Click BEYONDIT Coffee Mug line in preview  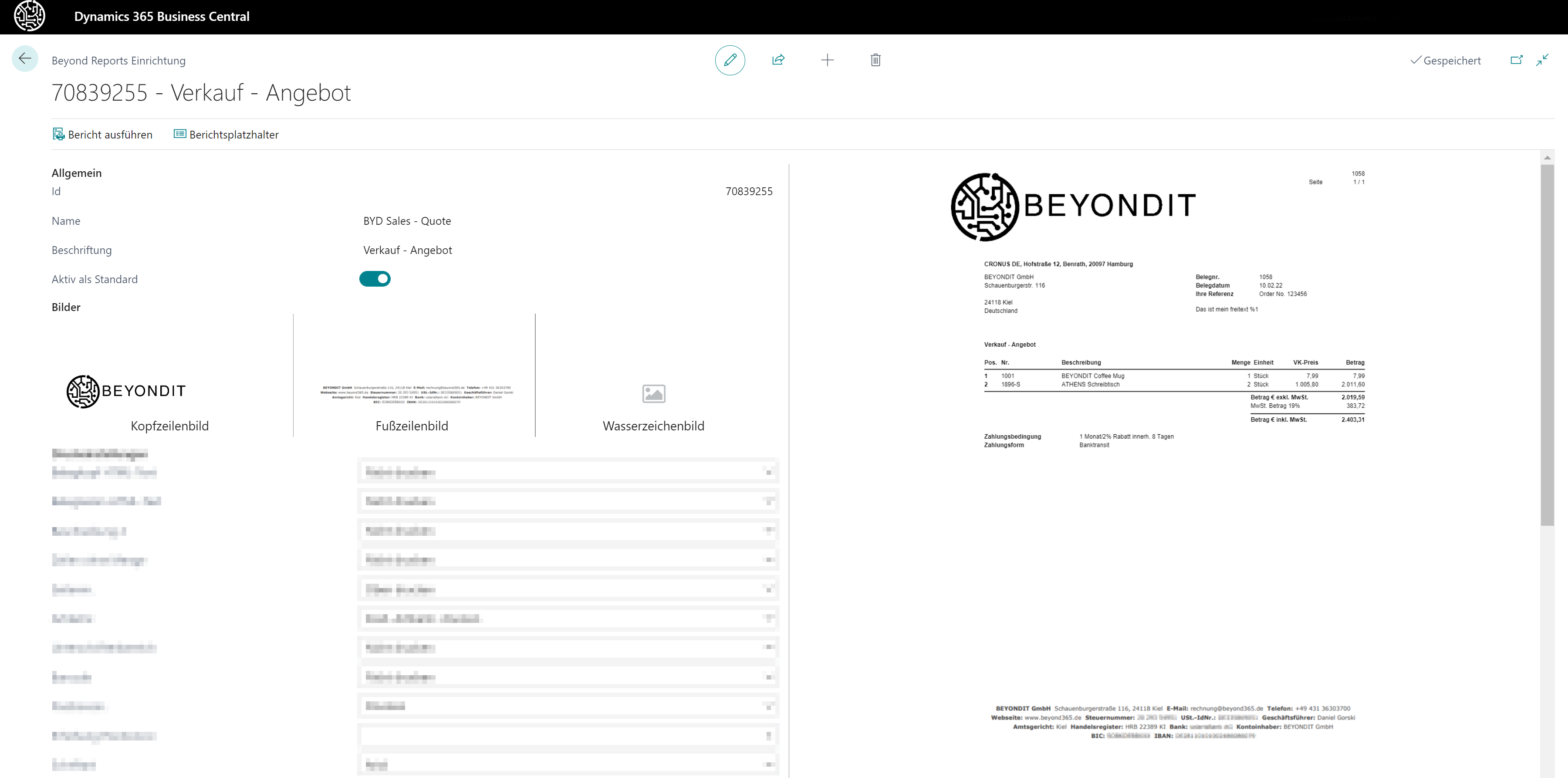(x=1093, y=375)
